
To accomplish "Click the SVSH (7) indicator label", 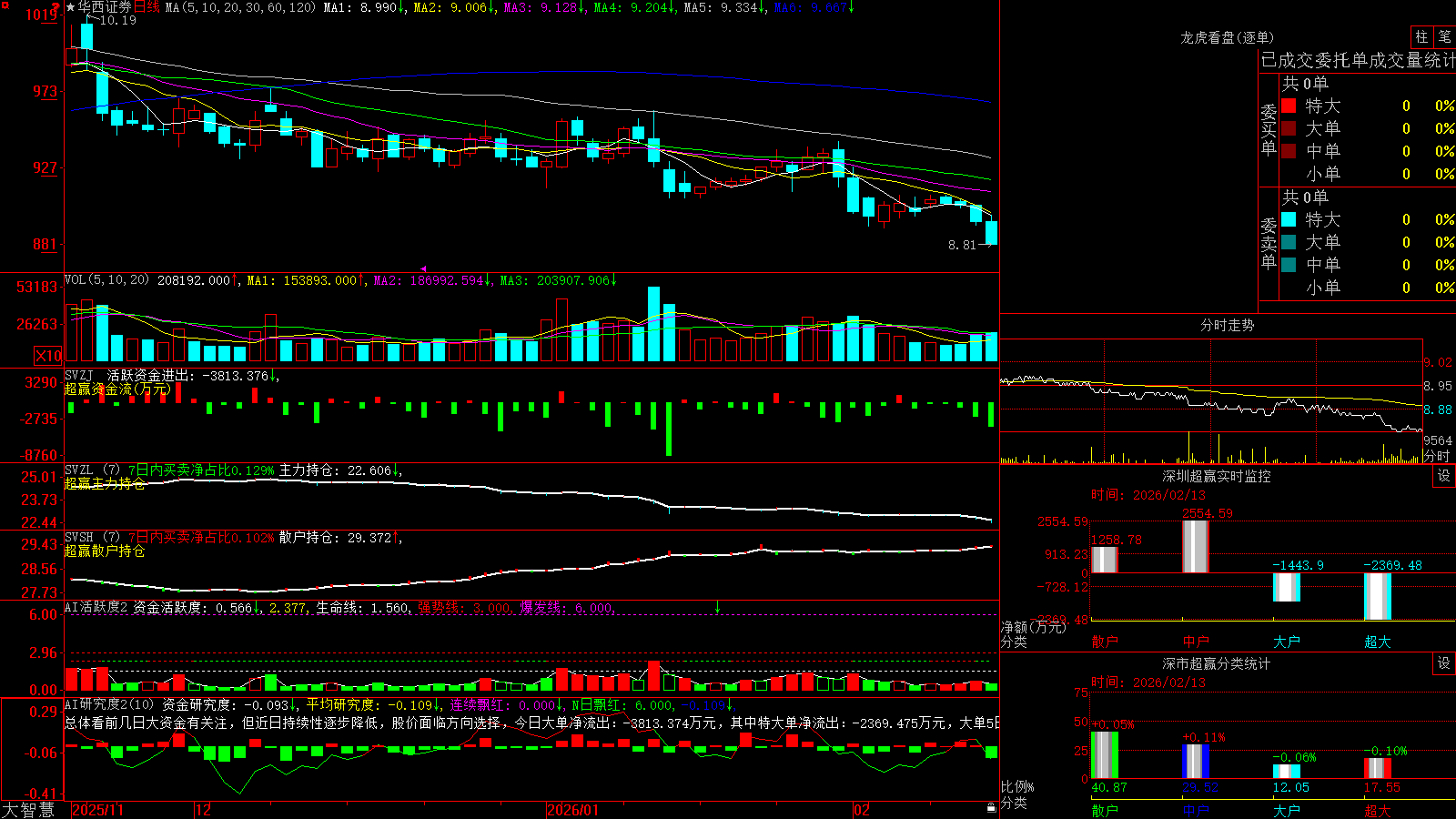I will point(92,538).
